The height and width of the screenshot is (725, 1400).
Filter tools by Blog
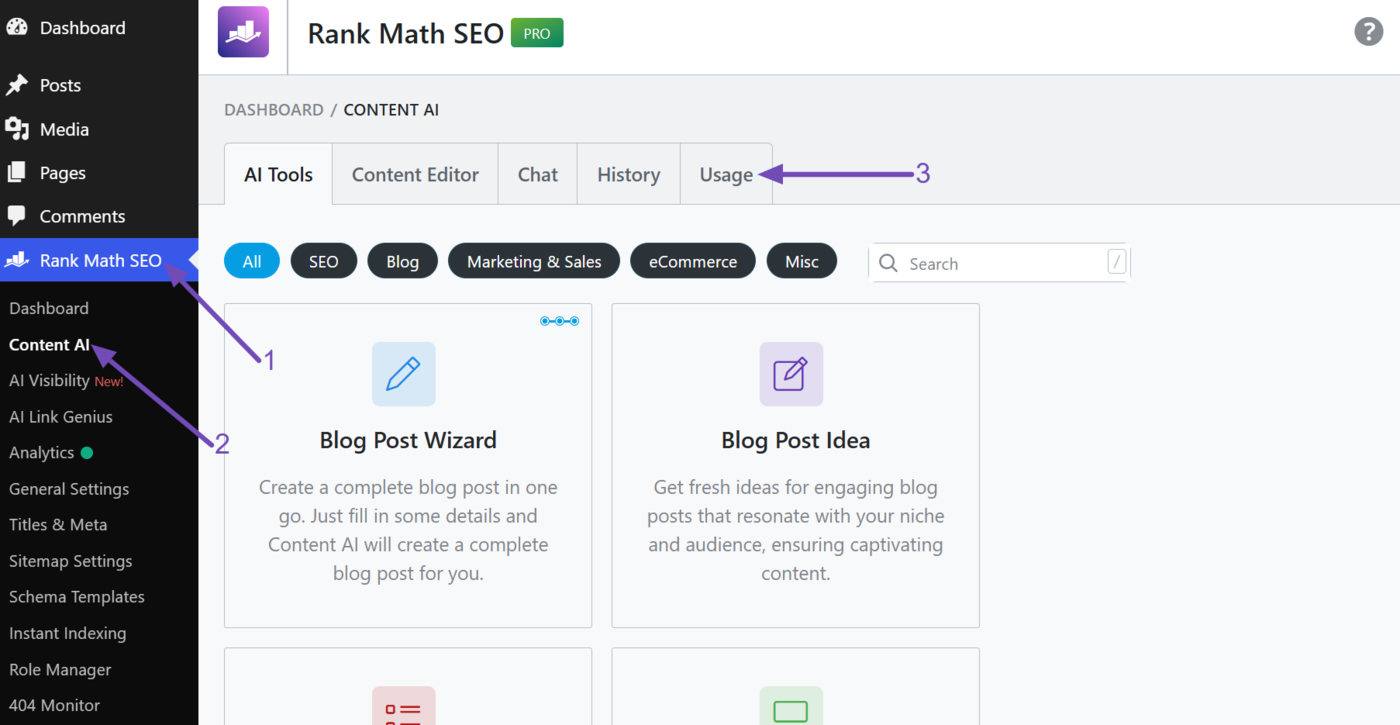(x=403, y=261)
